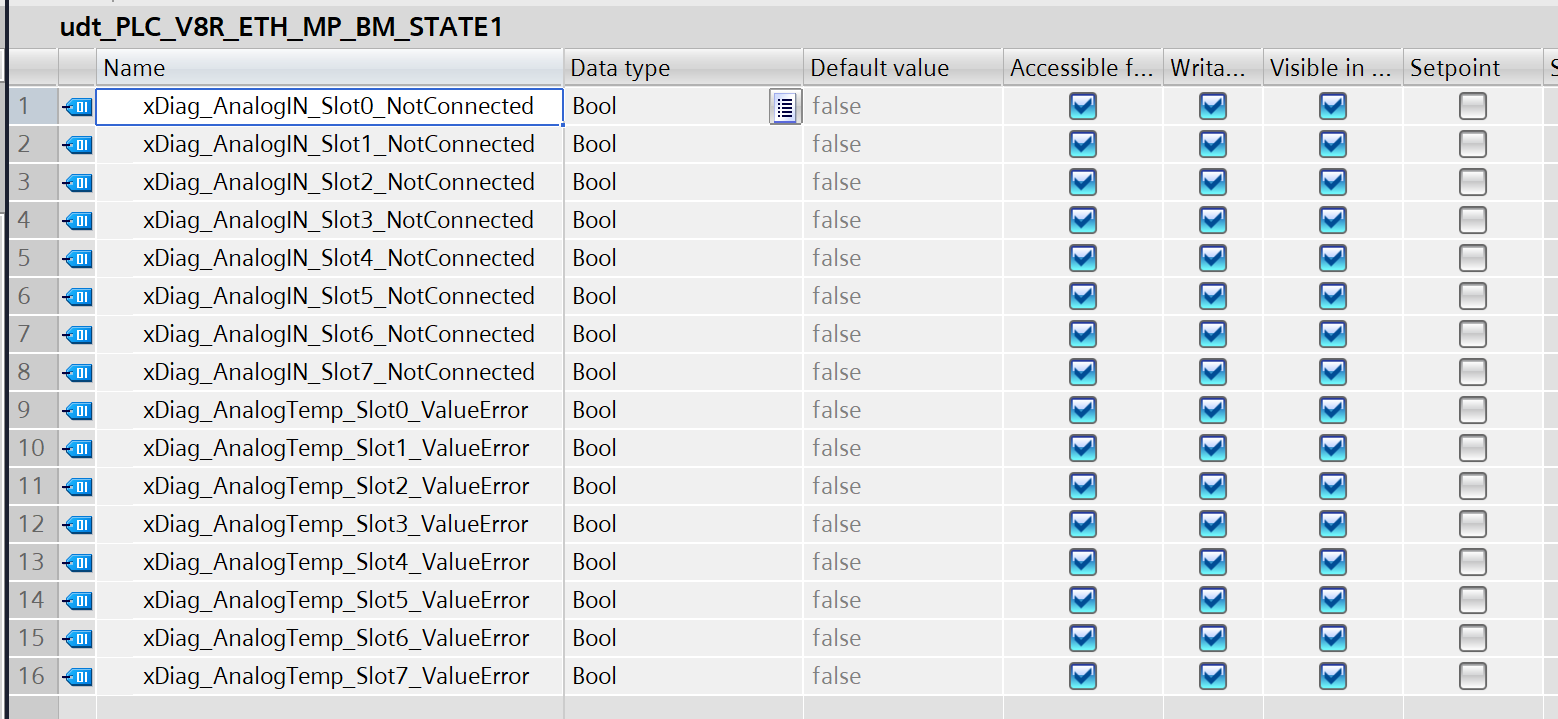Viewport: 1558px width, 719px height.
Task: Click the tag icon for Slot3_NotConnected row
Action: pos(77,221)
